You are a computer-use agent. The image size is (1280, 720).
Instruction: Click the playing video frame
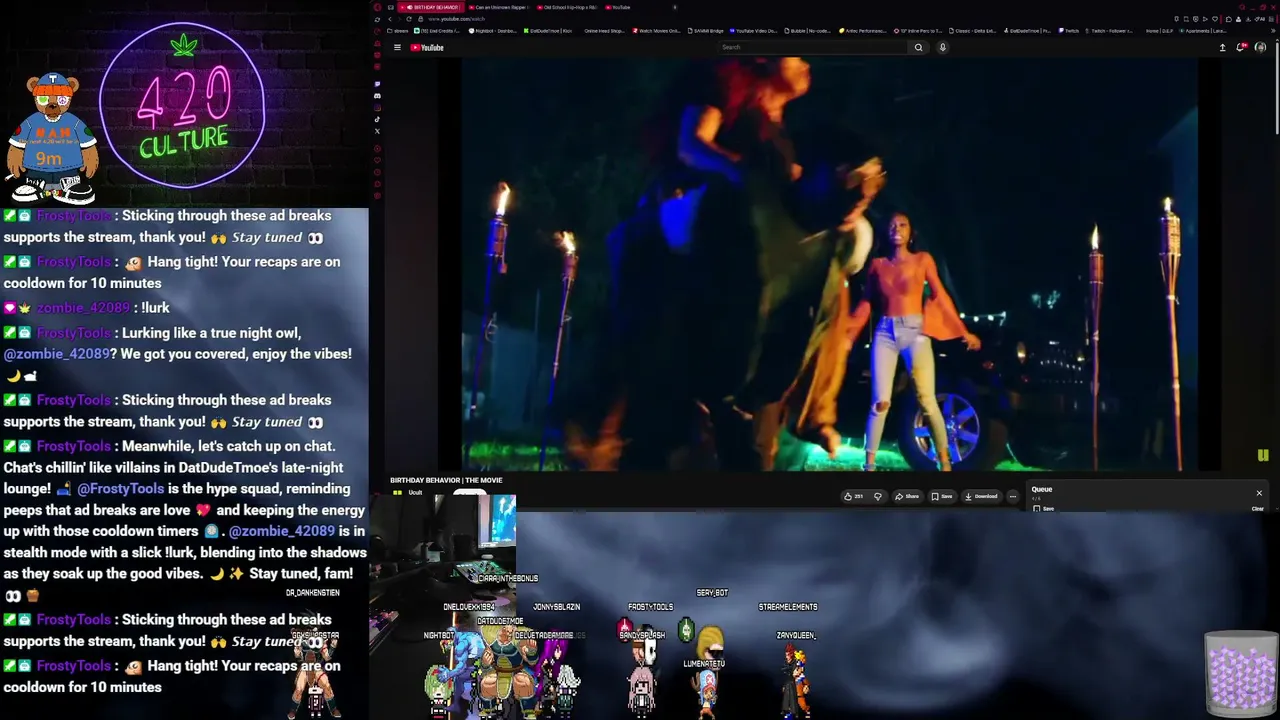click(x=830, y=264)
